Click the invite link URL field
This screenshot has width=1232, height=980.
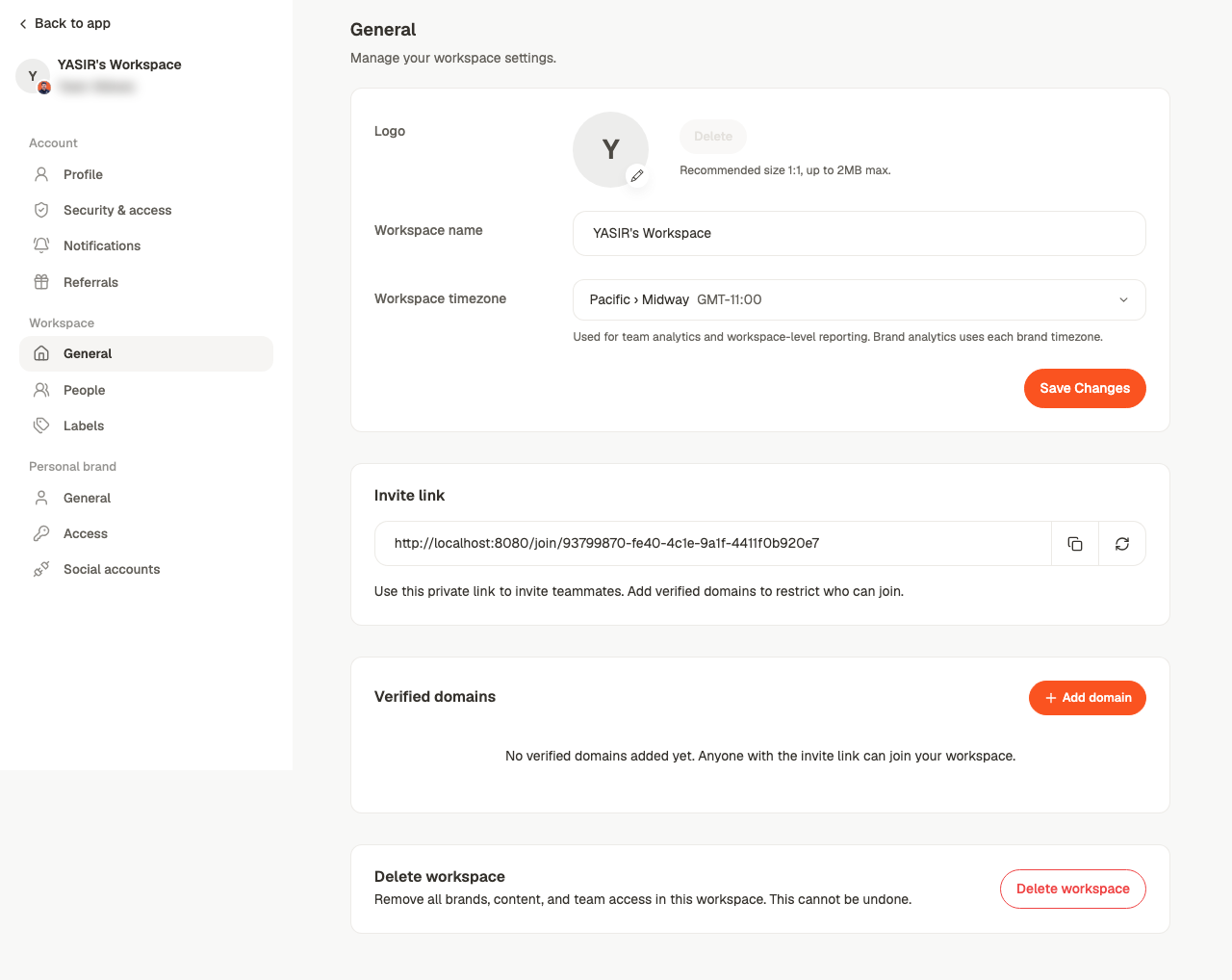[x=713, y=543]
